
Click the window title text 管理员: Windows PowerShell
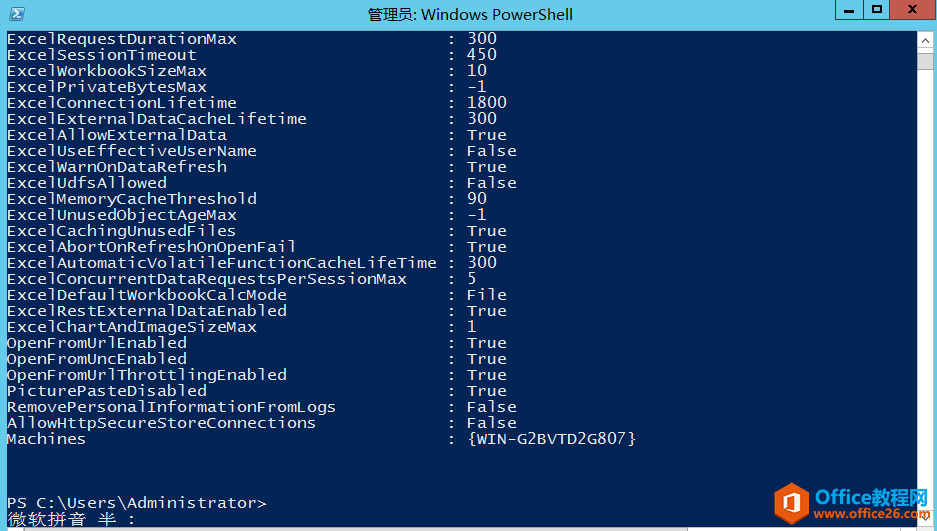pos(470,14)
